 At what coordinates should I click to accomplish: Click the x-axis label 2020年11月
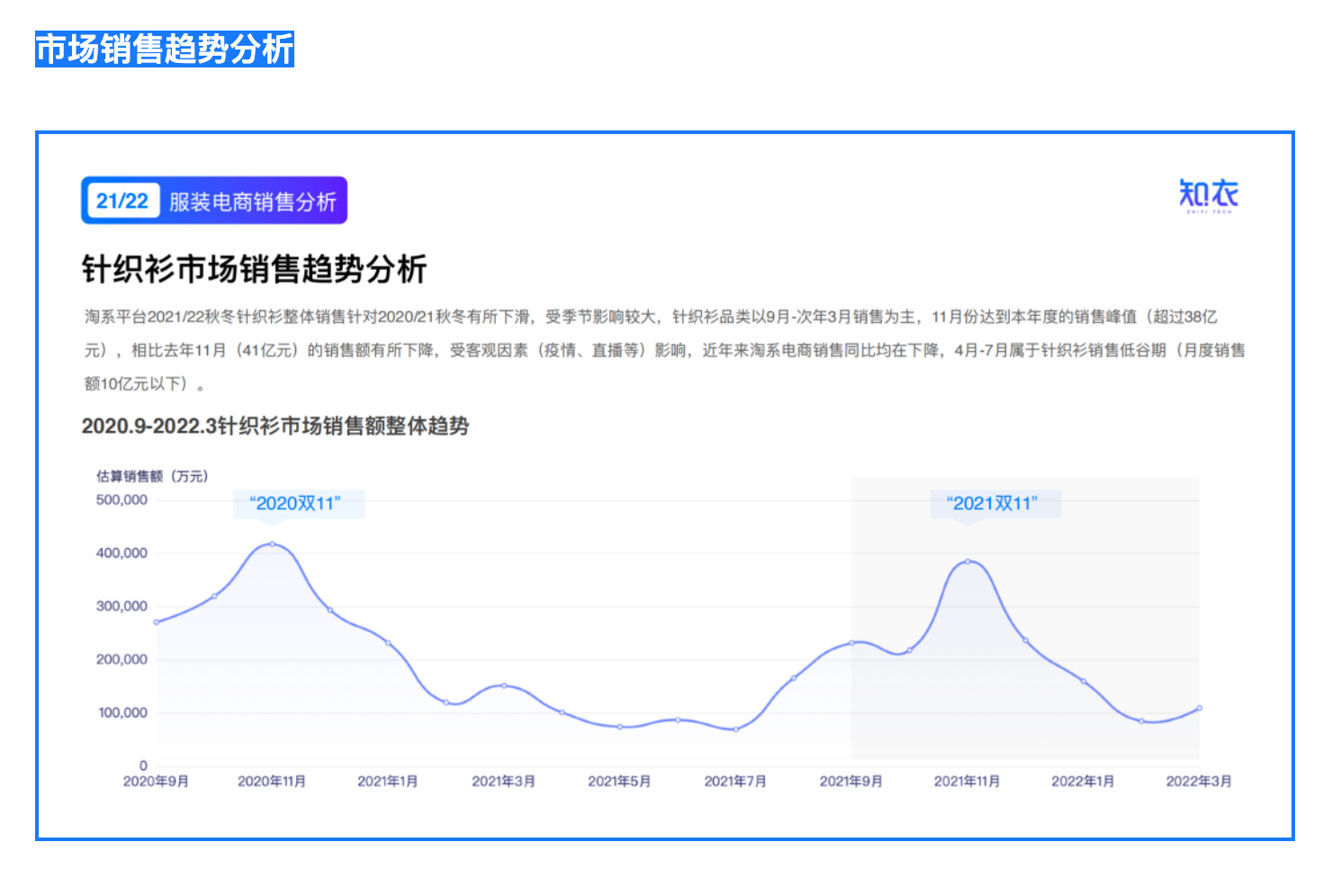pos(272,781)
